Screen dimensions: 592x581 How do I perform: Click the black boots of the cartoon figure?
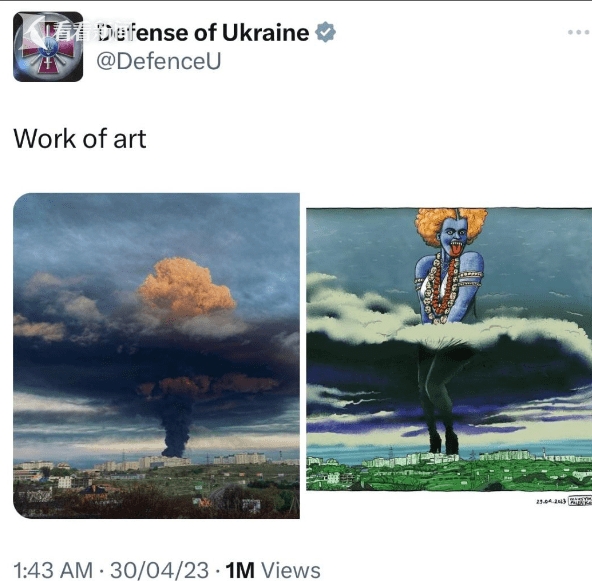(444, 442)
